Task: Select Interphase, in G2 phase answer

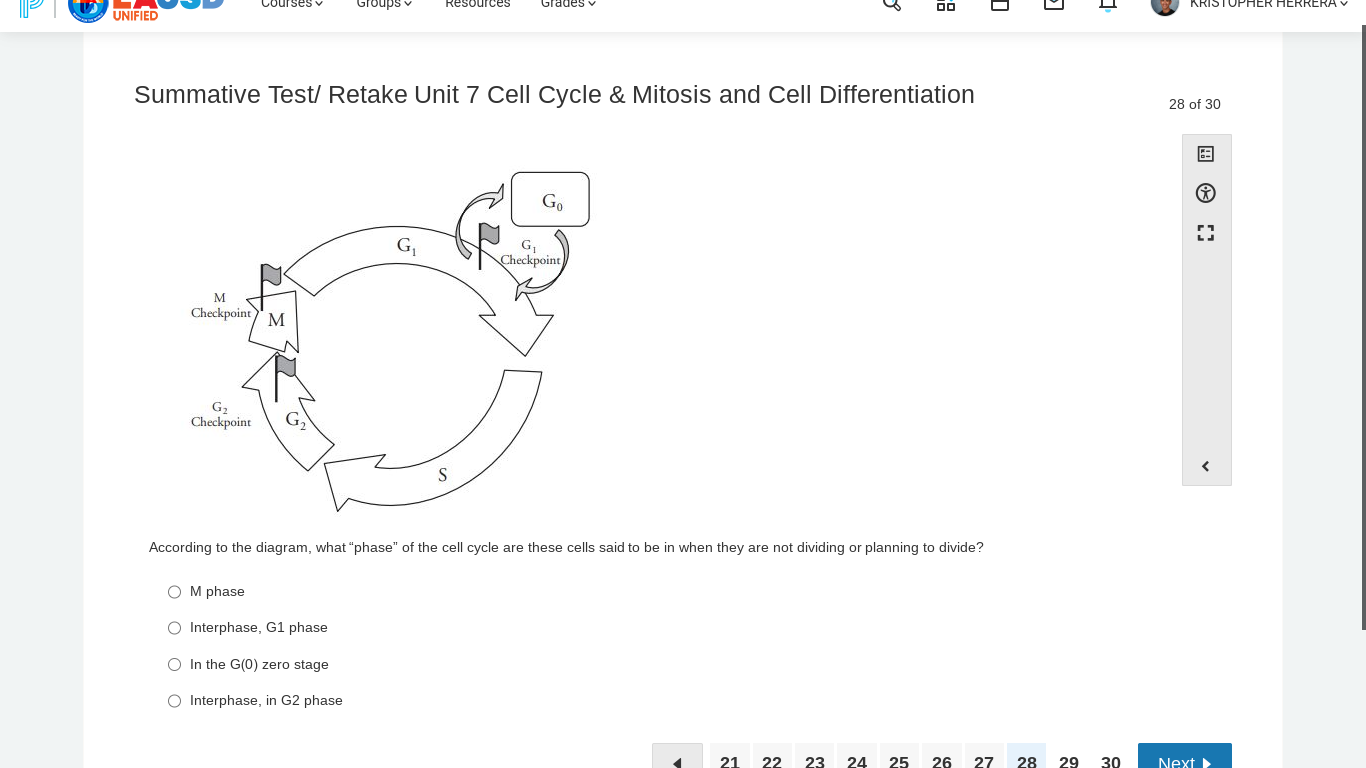Action: 175,701
